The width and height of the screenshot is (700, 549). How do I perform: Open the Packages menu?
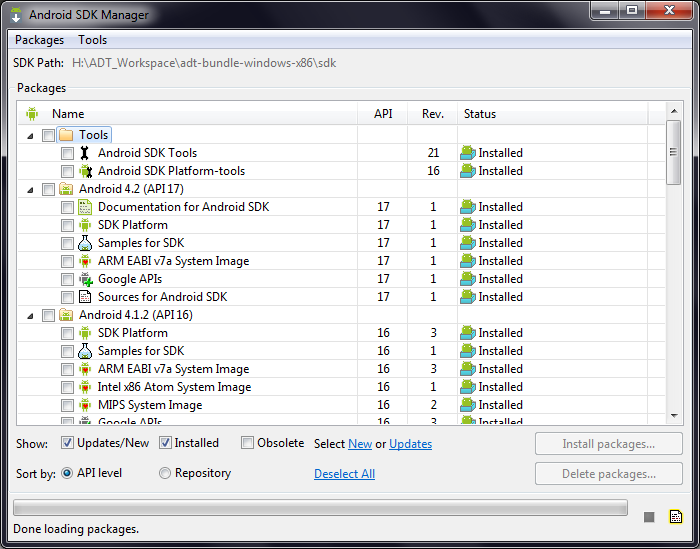(39, 40)
